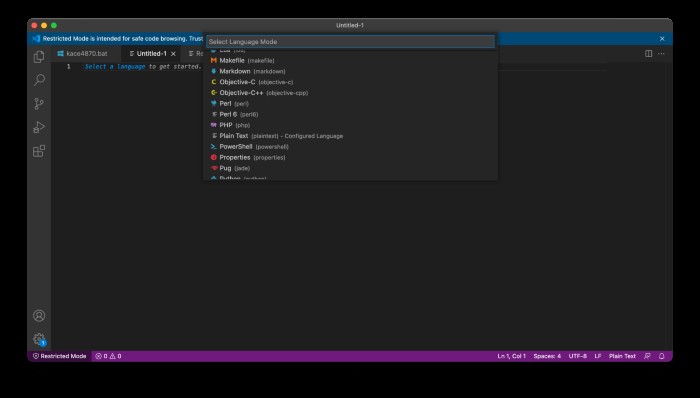Open the Source Control view
Screen dimensions: 700x398
pos(39,104)
